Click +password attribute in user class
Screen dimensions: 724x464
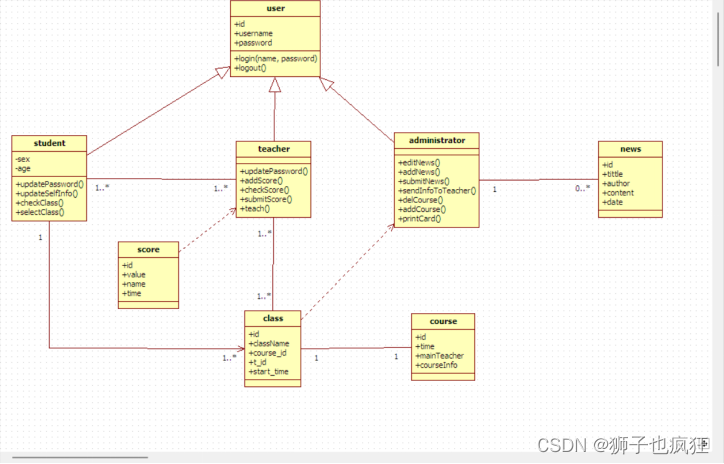[253, 42]
